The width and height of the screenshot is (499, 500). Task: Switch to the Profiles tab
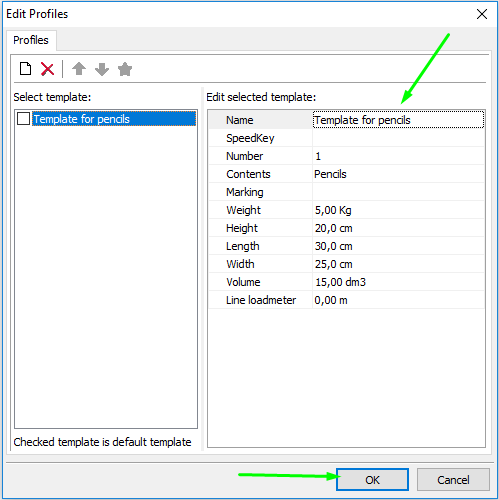click(x=31, y=40)
